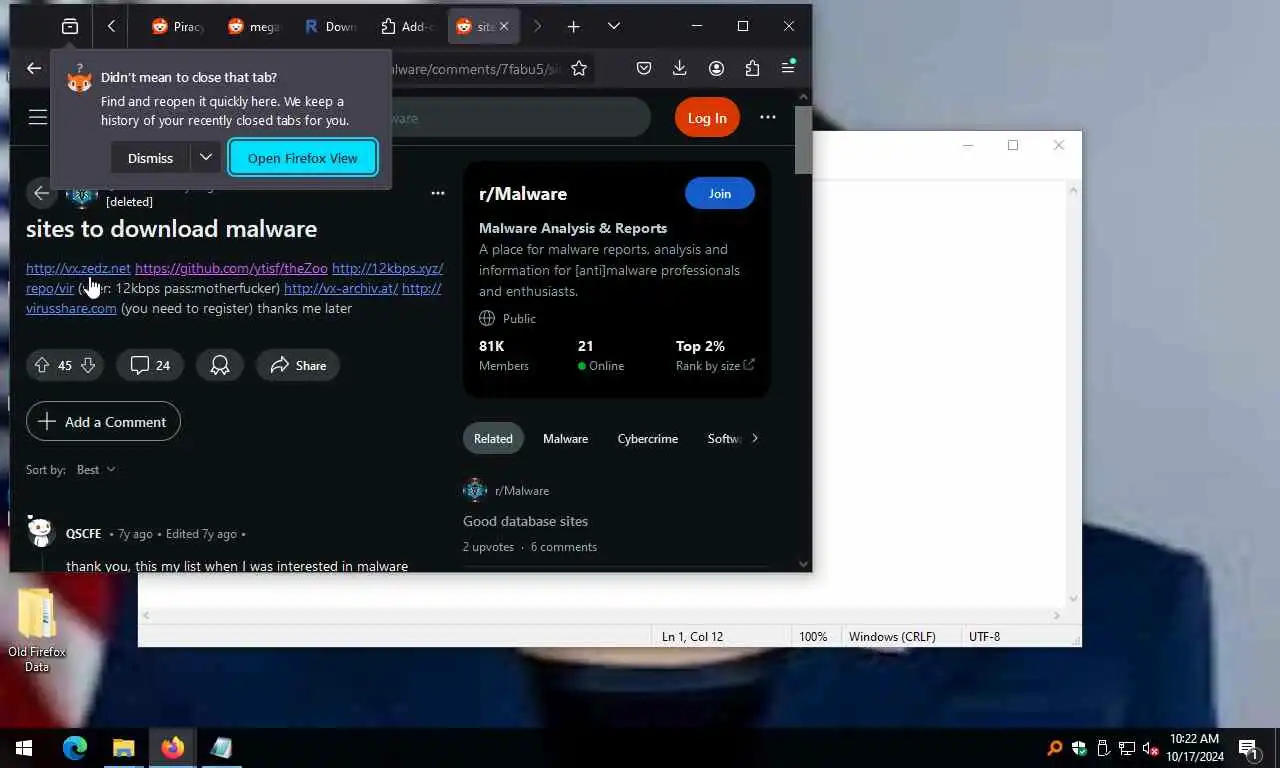The image size is (1280, 768).
Task: Close the active 'site' tab
Action: [504, 27]
